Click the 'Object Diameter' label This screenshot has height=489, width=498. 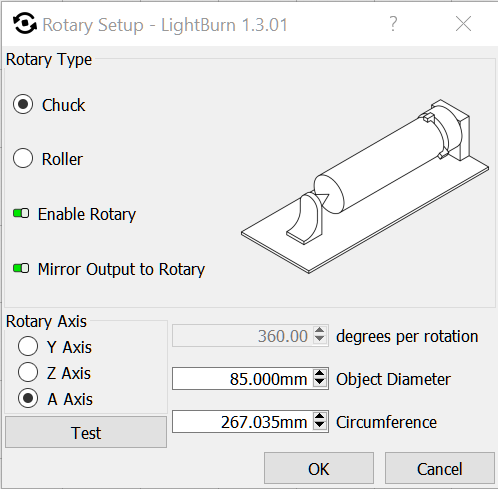pos(393,379)
